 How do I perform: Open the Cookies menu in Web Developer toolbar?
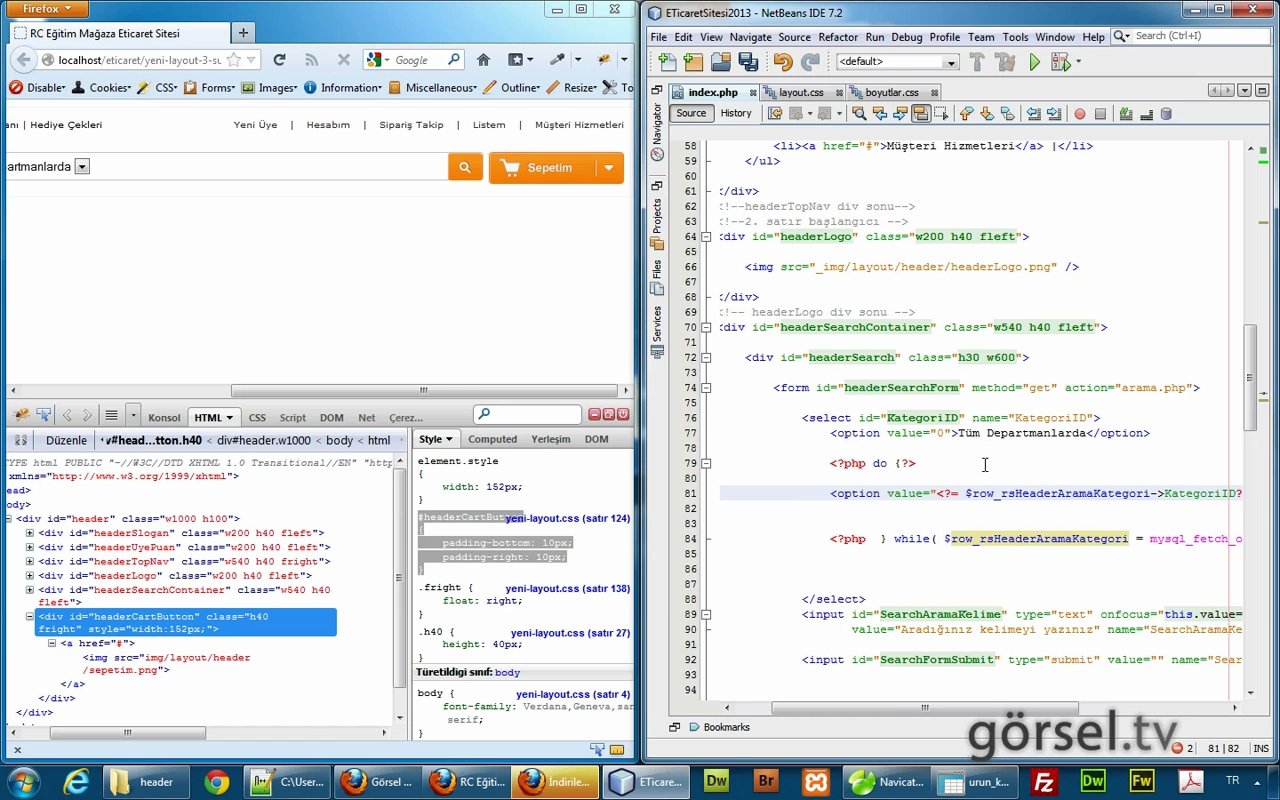[101, 88]
